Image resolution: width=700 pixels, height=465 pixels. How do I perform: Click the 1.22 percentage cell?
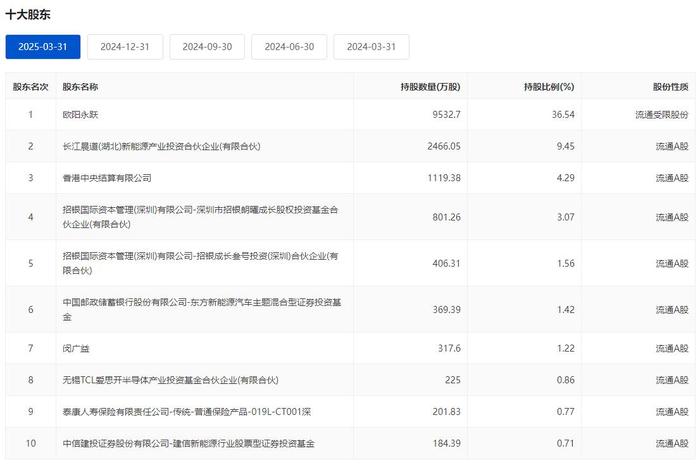(566, 349)
